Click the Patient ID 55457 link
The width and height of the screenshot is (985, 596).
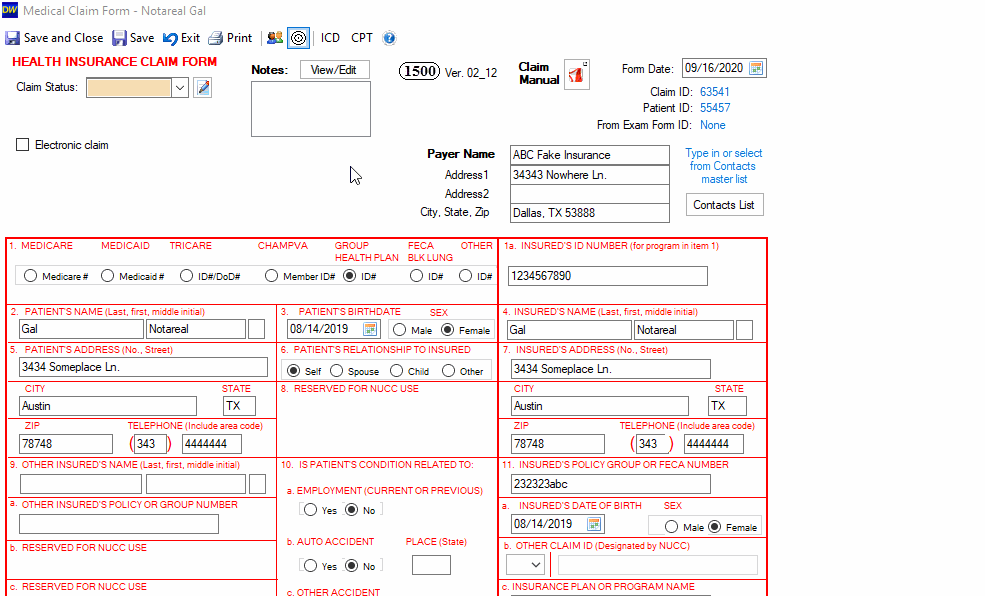715,108
